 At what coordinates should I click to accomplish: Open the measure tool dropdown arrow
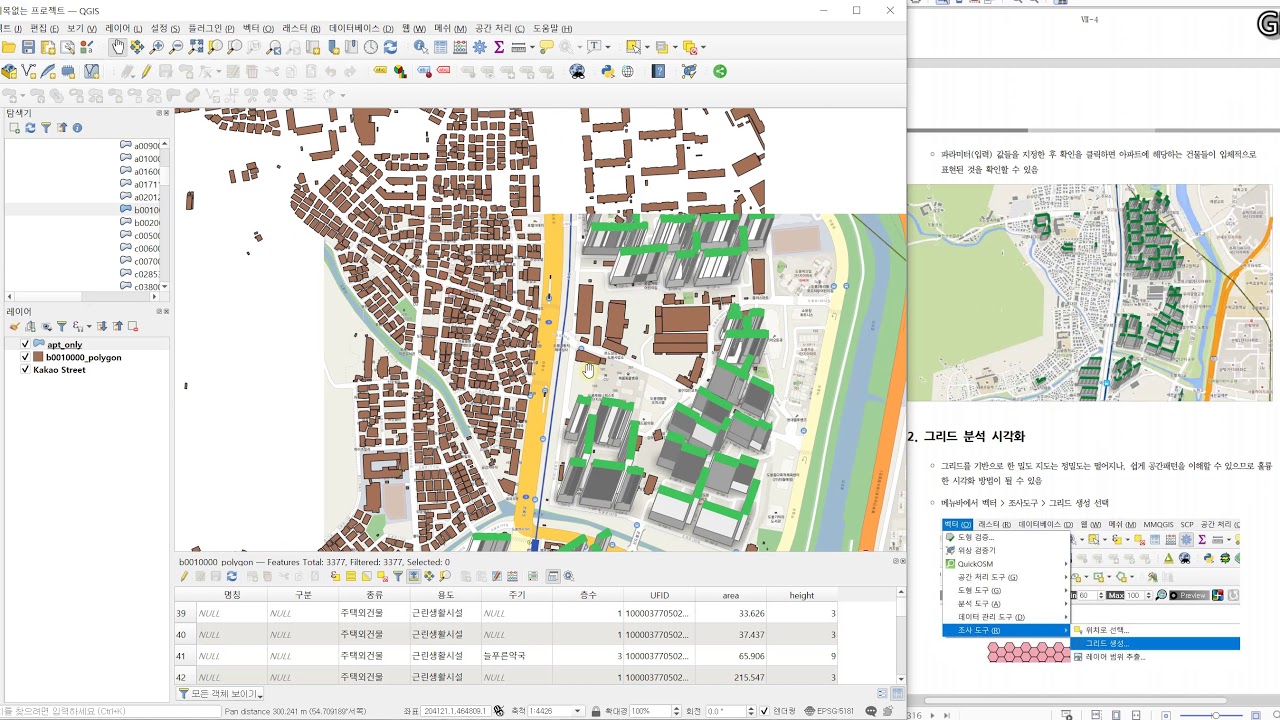532,47
